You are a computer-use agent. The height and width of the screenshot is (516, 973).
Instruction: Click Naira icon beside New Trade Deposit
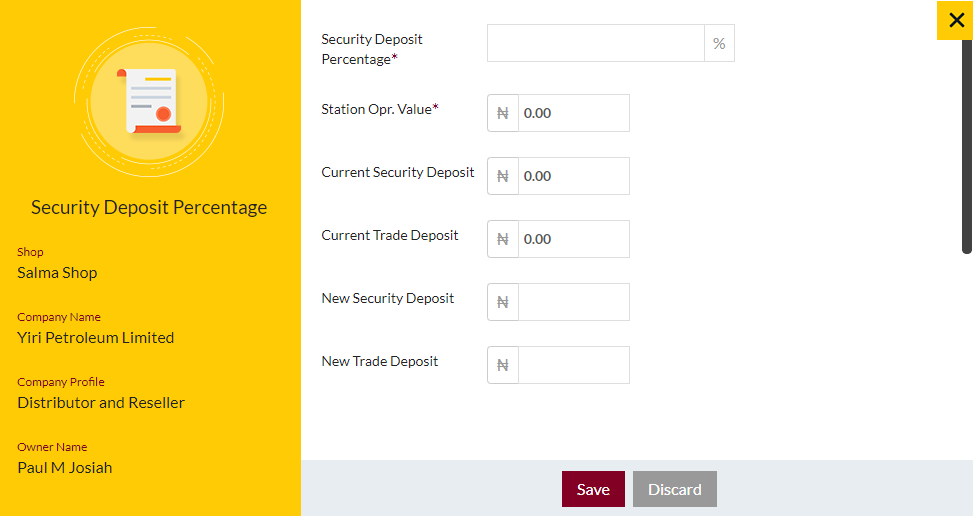point(503,365)
